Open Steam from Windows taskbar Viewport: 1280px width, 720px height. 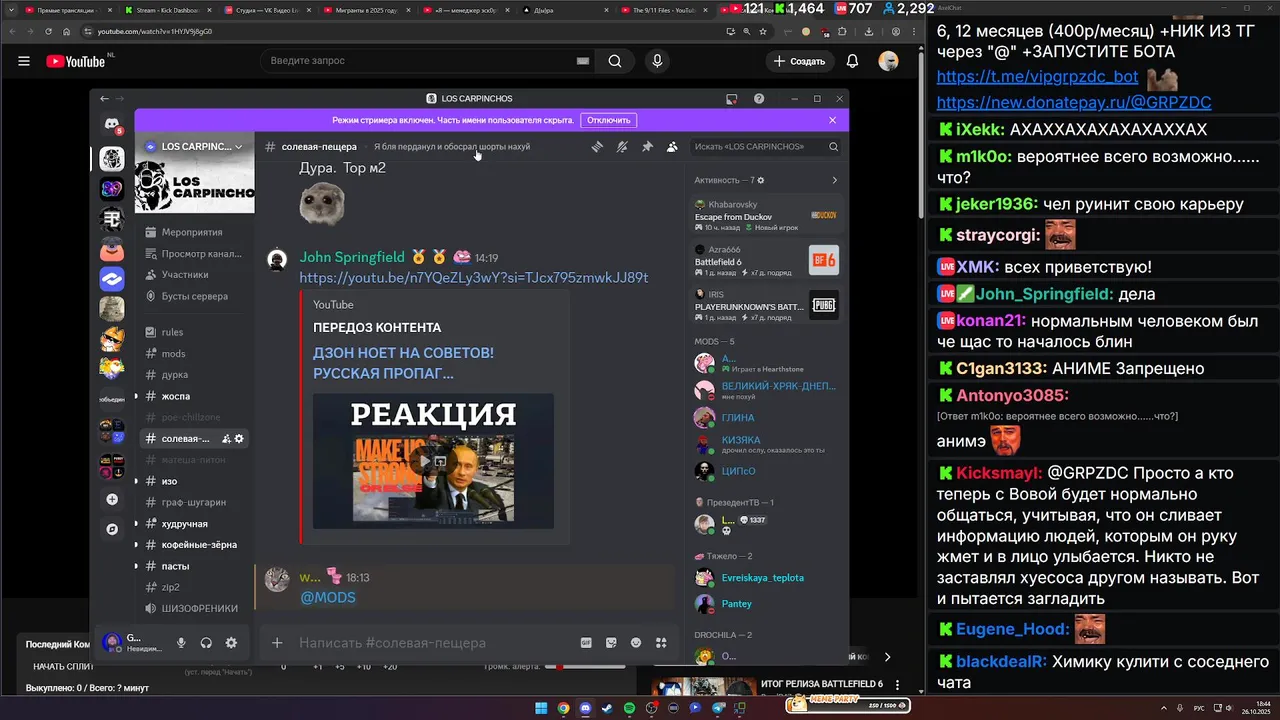(607, 708)
